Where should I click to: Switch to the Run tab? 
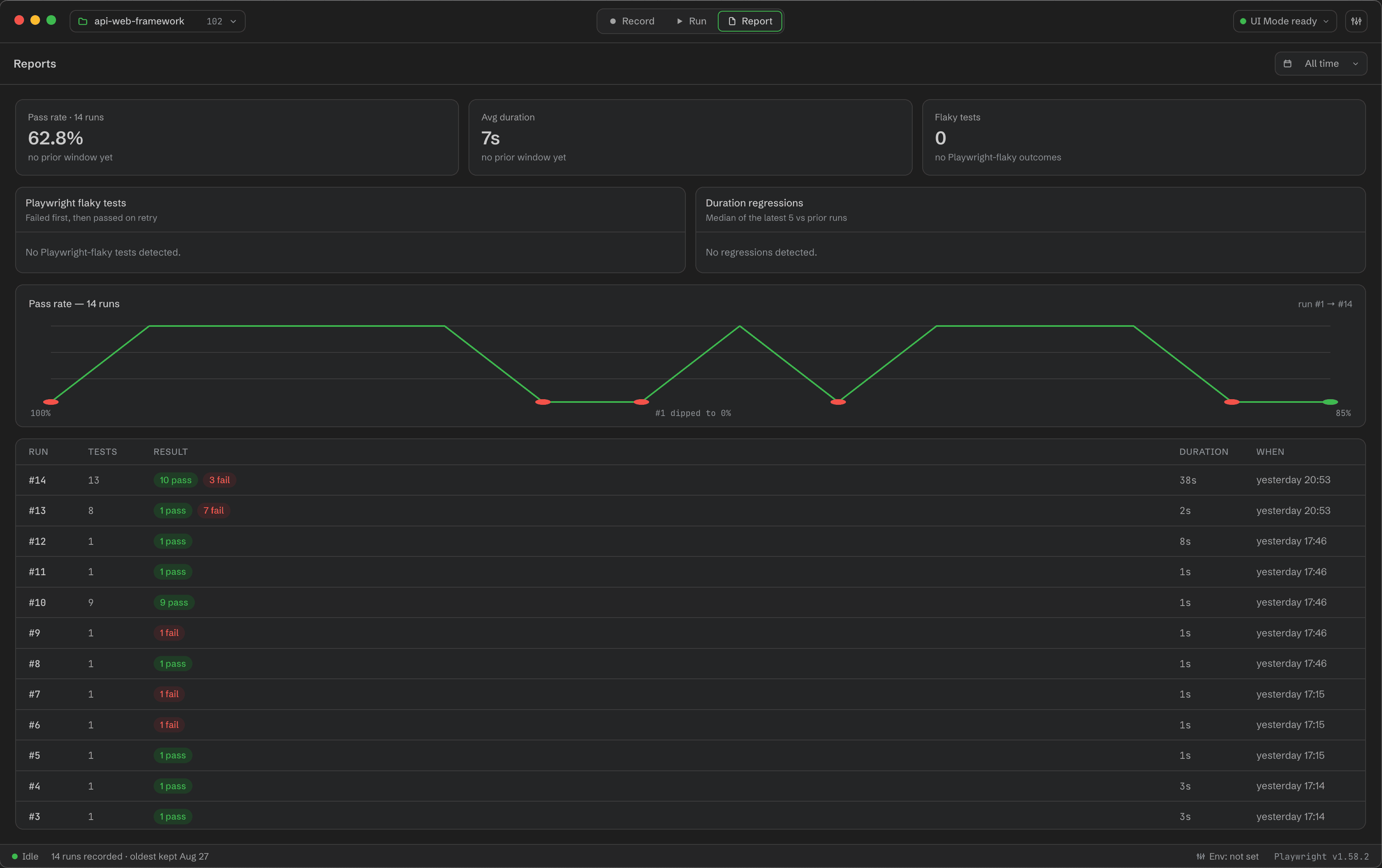(x=691, y=21)
